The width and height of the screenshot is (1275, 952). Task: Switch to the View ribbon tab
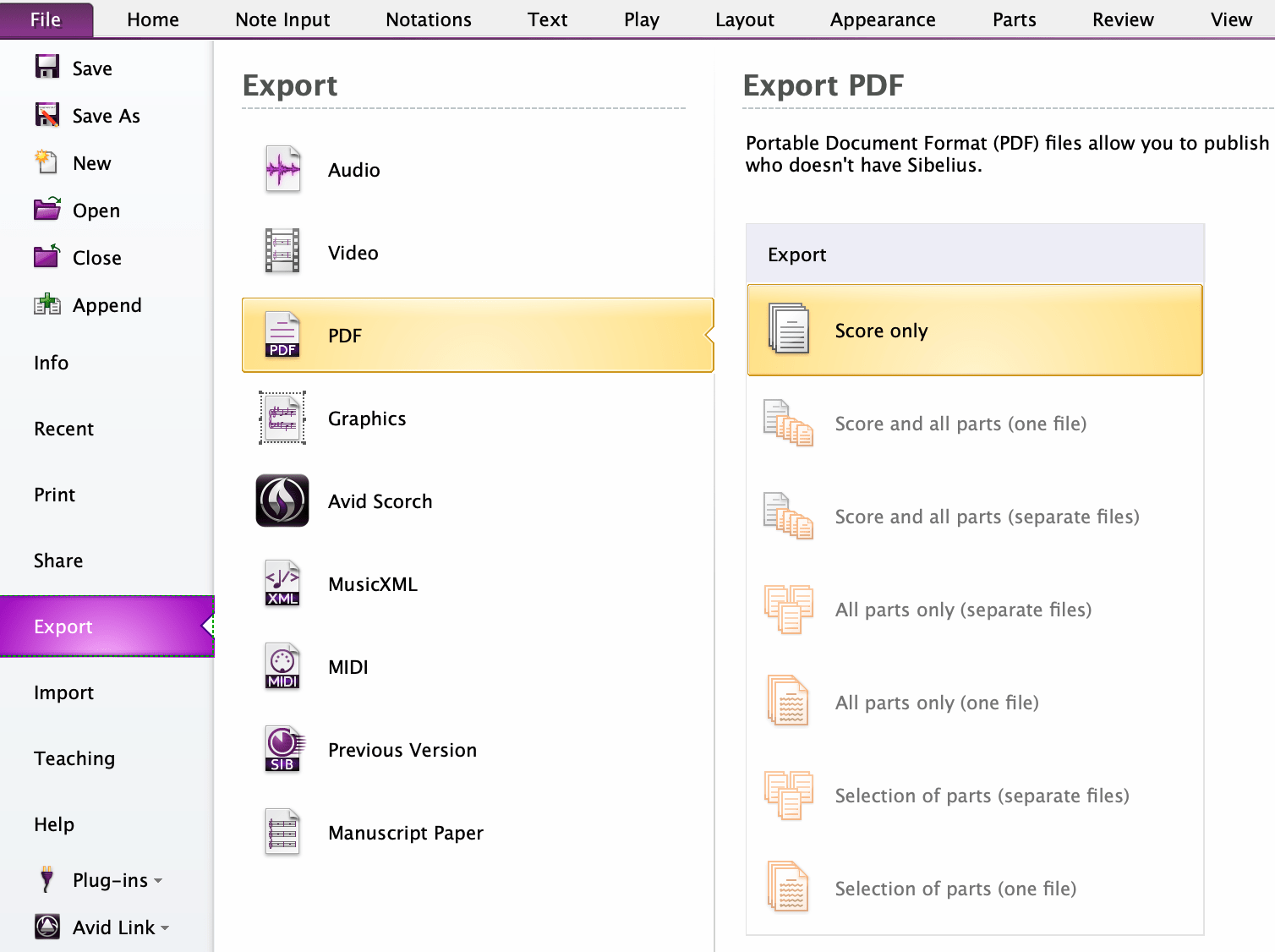tap(1231, 19)
